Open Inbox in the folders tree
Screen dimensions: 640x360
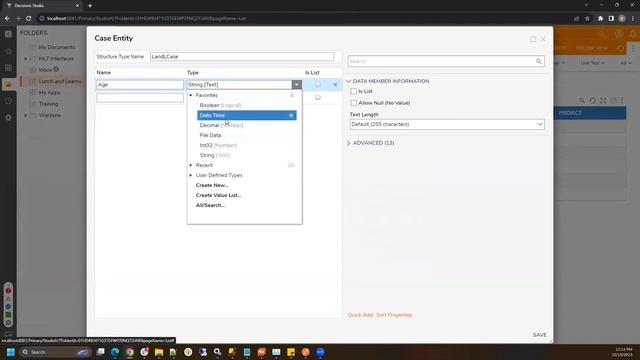45,70
